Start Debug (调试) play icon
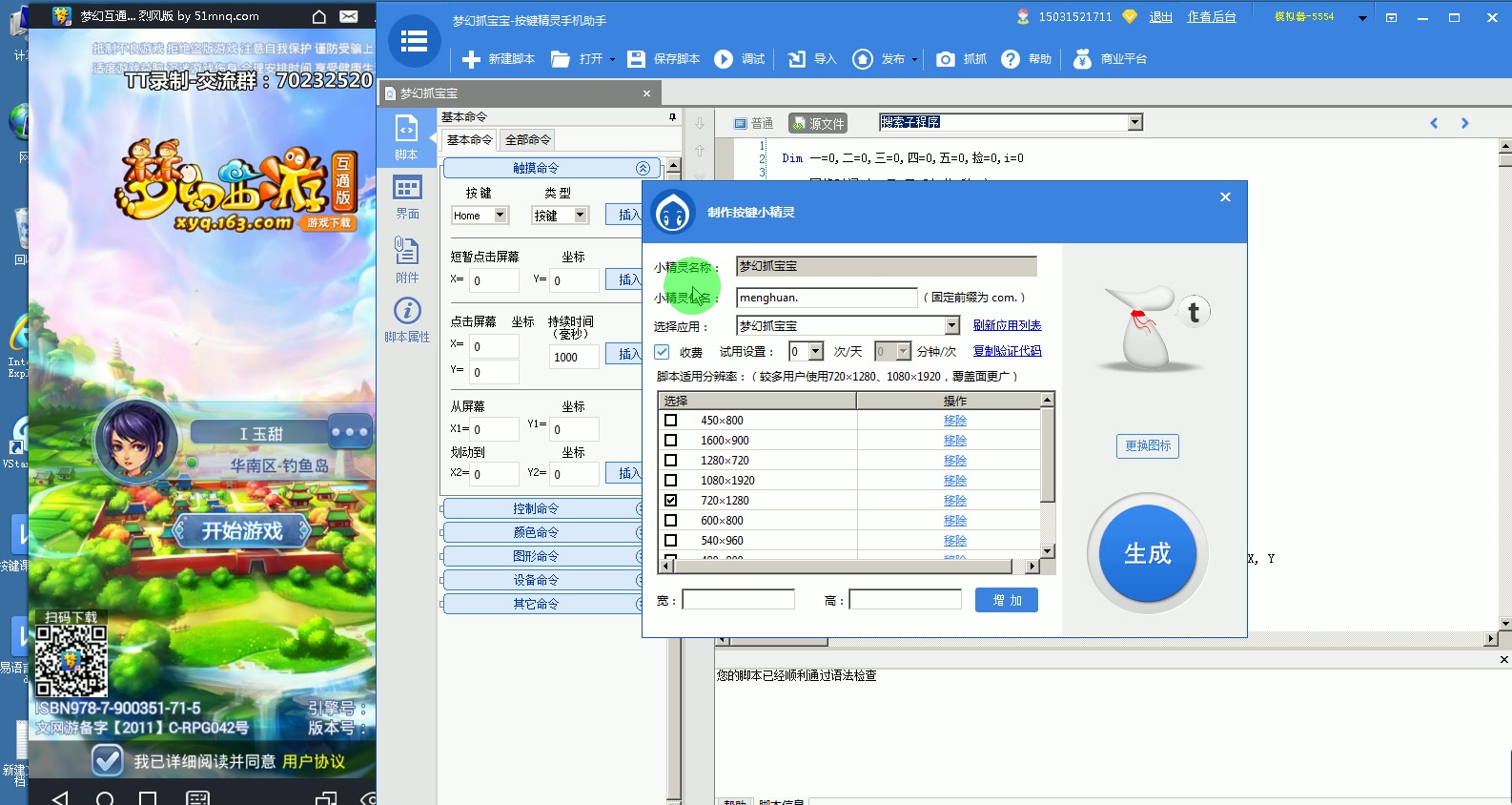Screen dimensions: 1512x805 coord(724,59)
